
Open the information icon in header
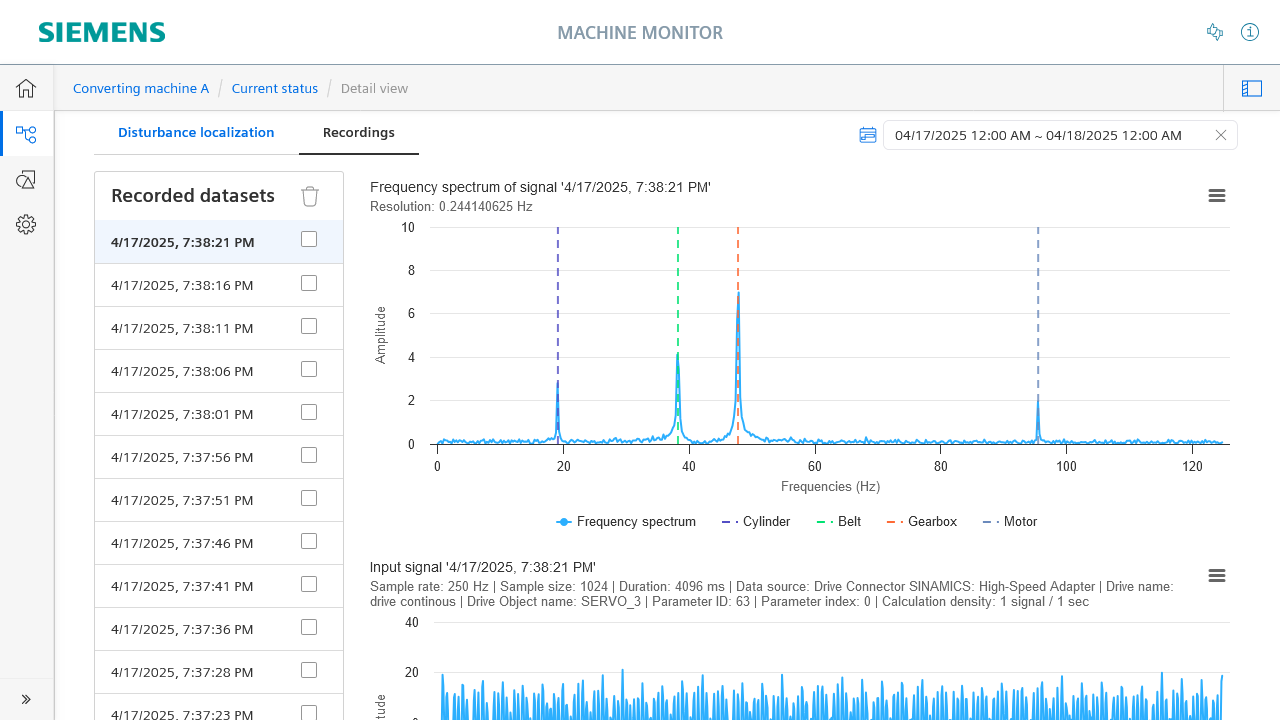tap(1250, 32)
